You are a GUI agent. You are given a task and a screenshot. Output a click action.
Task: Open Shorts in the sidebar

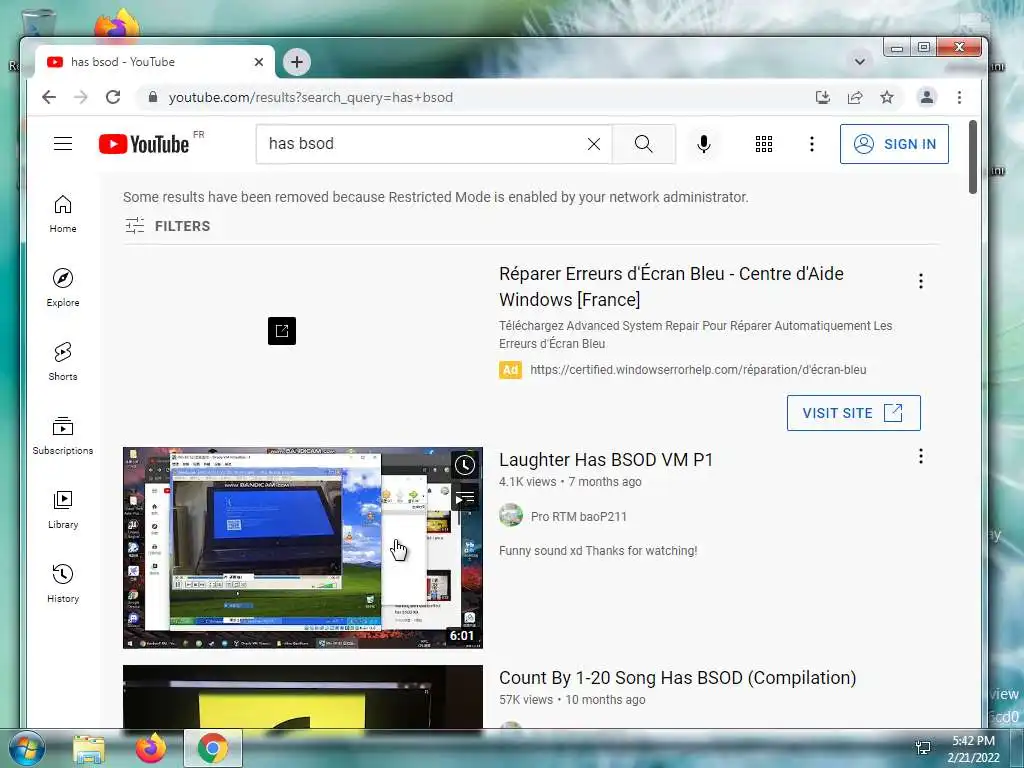(63, 362)
